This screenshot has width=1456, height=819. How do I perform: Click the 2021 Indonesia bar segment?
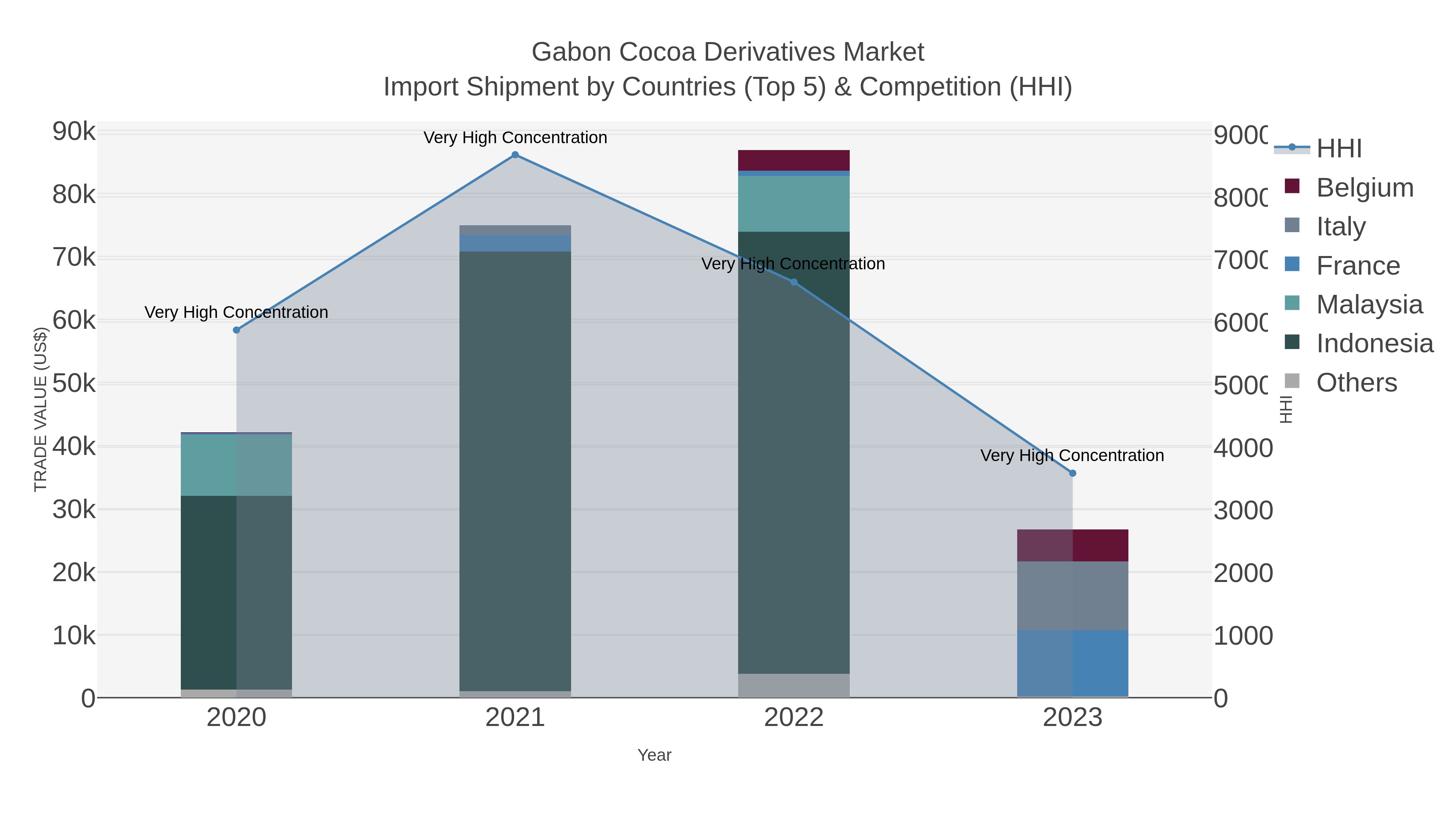click(515, 472)
